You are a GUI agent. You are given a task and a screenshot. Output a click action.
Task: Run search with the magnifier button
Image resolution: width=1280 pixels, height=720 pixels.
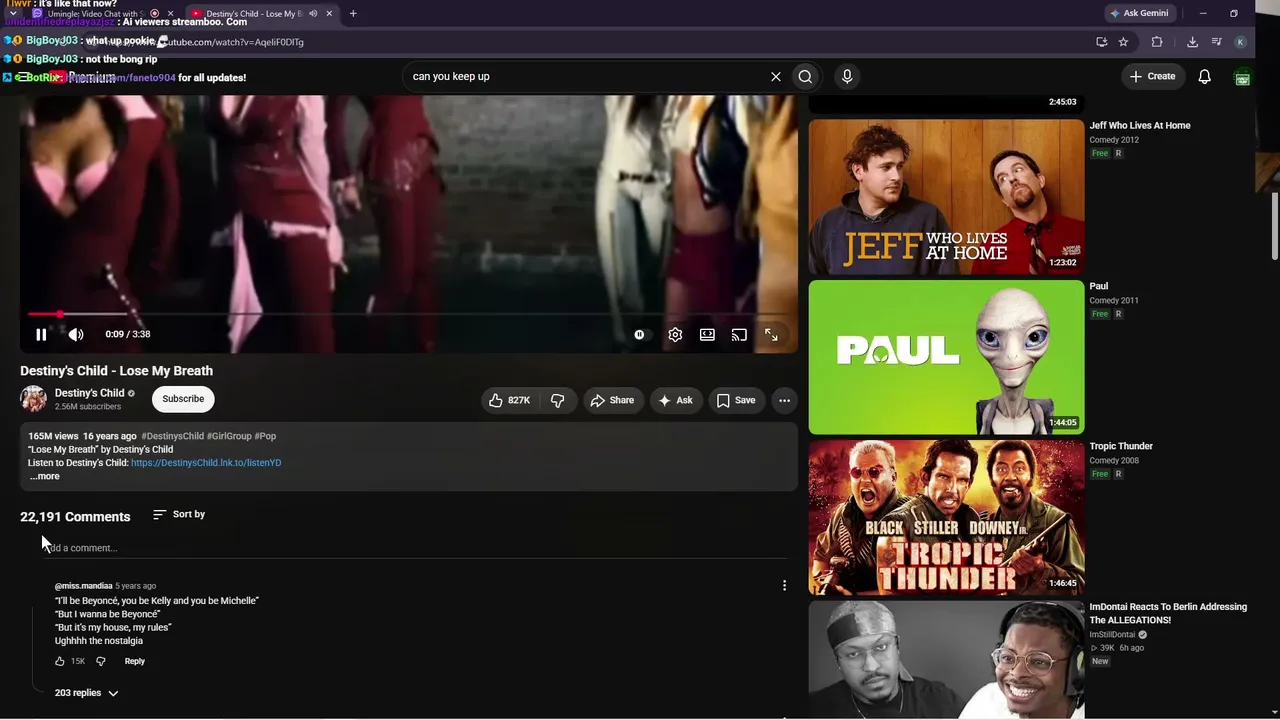(805, 76)
